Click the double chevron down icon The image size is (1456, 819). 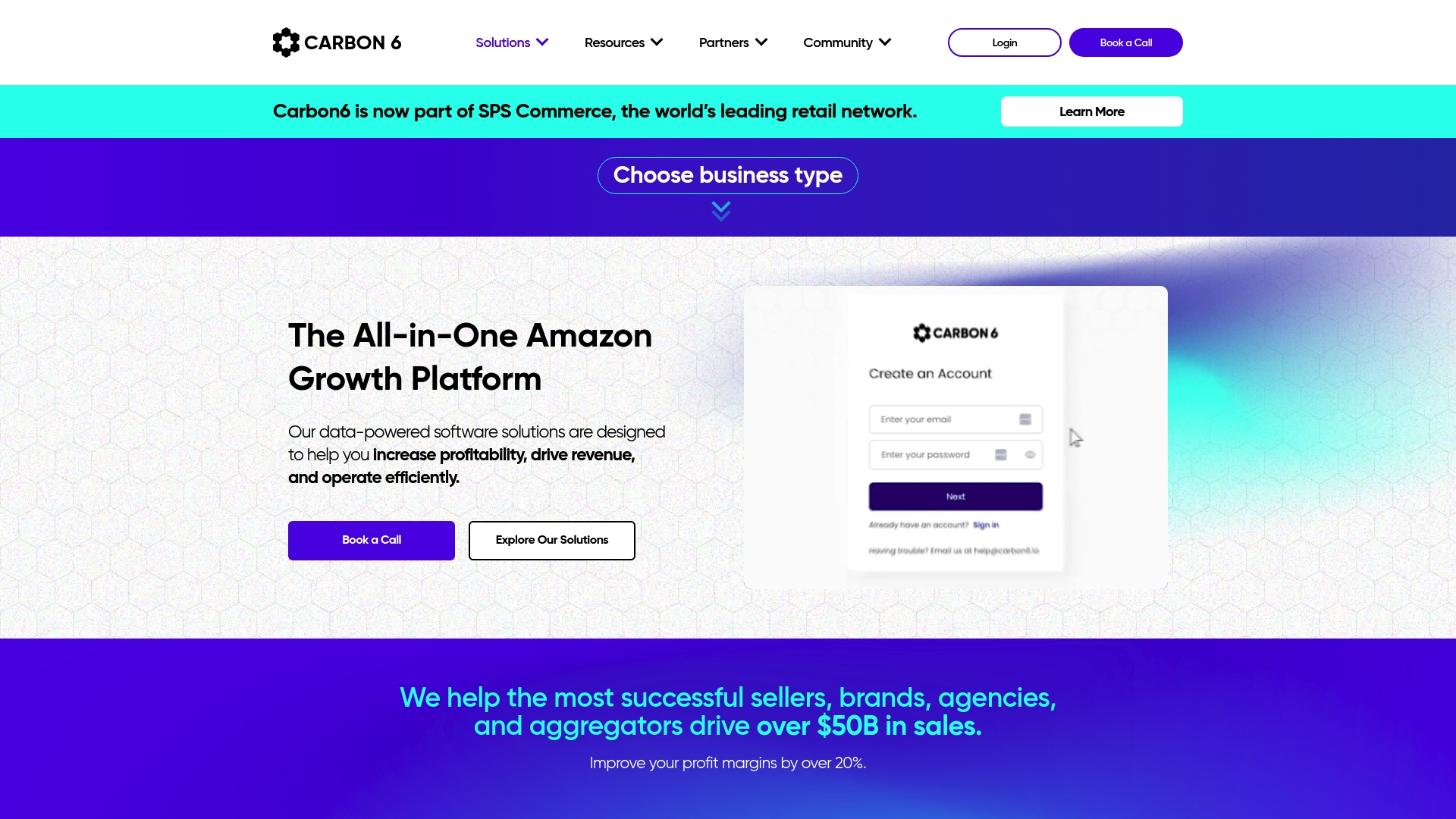[721, 210]
